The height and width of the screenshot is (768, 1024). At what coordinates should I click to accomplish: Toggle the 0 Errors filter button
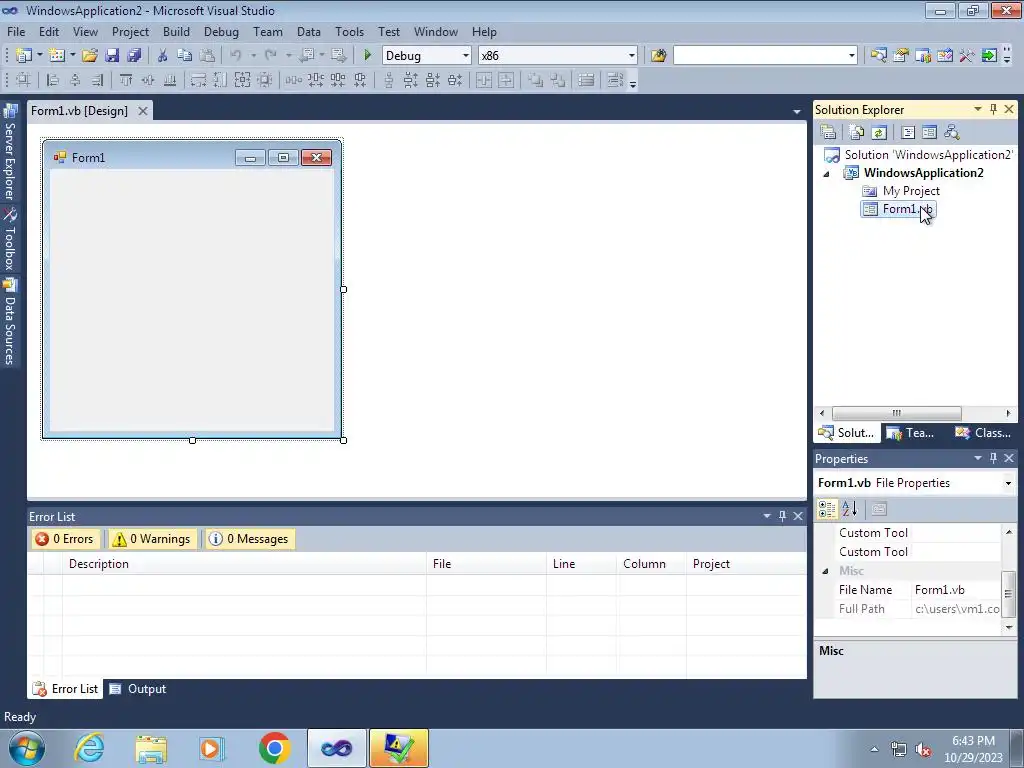point(65,539)
